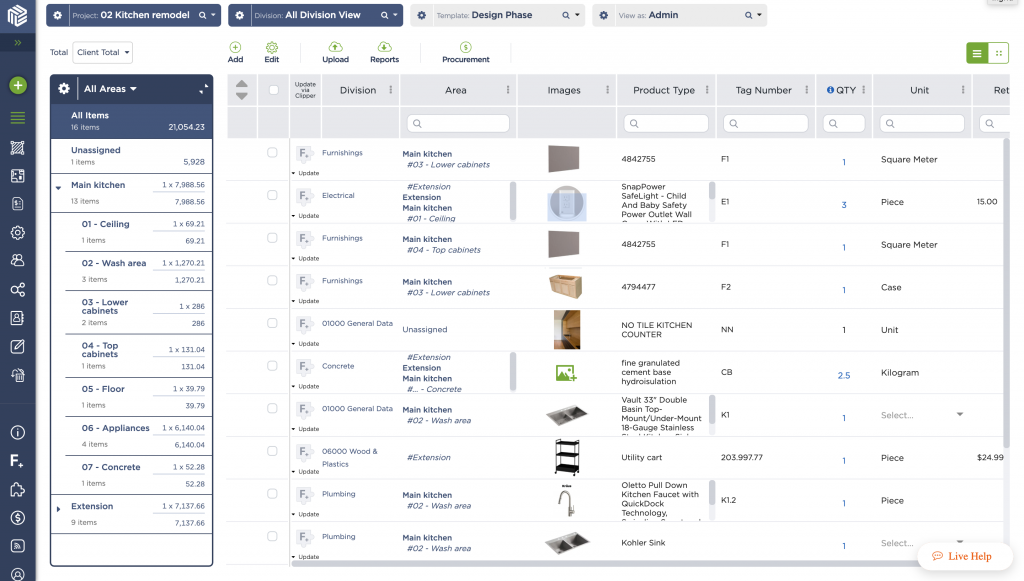Viewport: 1024px width, 581px height.
Task: Click the Update link under the Electrical row
Action: pos(307,215)
